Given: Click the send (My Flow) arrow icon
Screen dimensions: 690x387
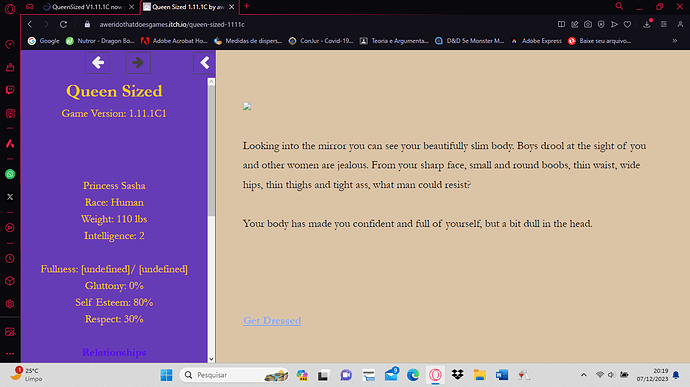Looking at the screenshot, I should (x=614, y=24).
